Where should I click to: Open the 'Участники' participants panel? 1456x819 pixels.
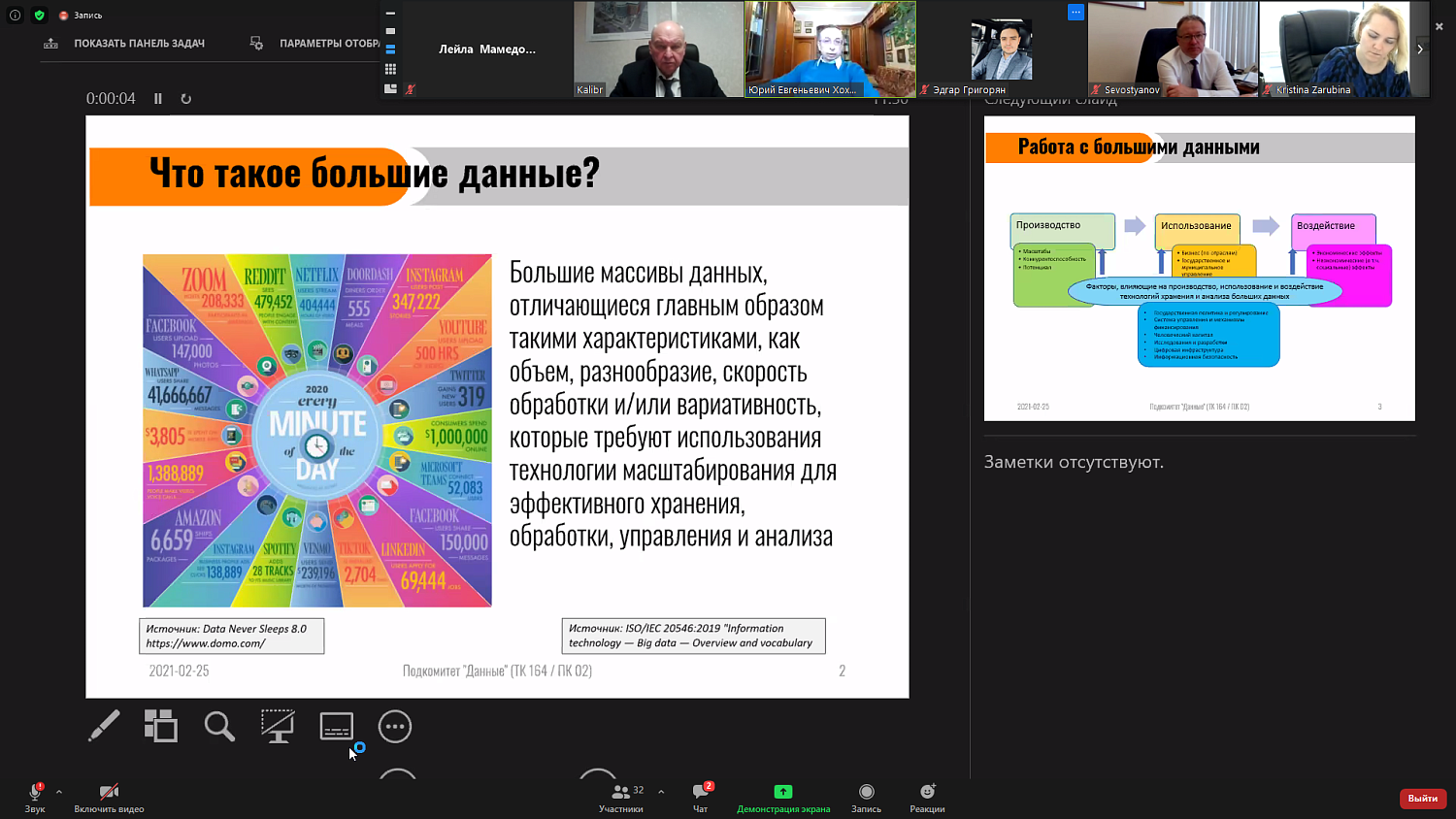[621, 798]
